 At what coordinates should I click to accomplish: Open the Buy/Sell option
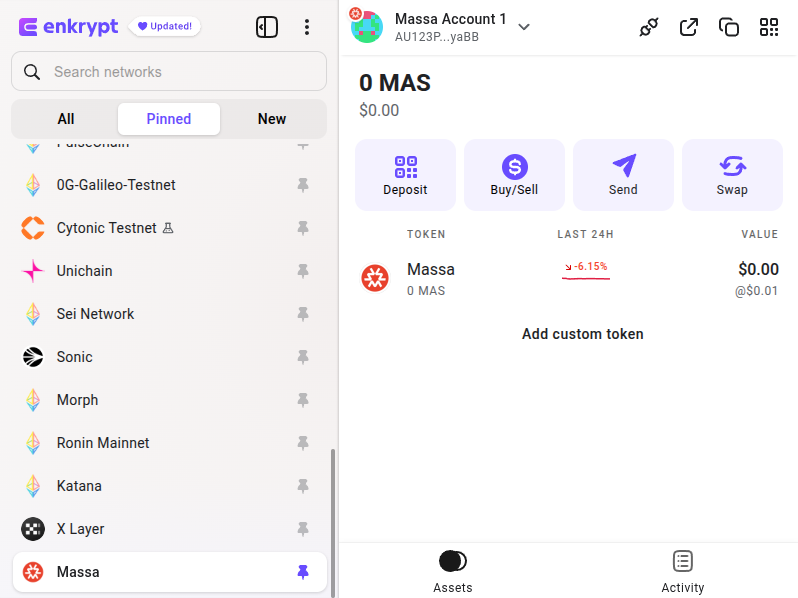(x=514, y=175)
